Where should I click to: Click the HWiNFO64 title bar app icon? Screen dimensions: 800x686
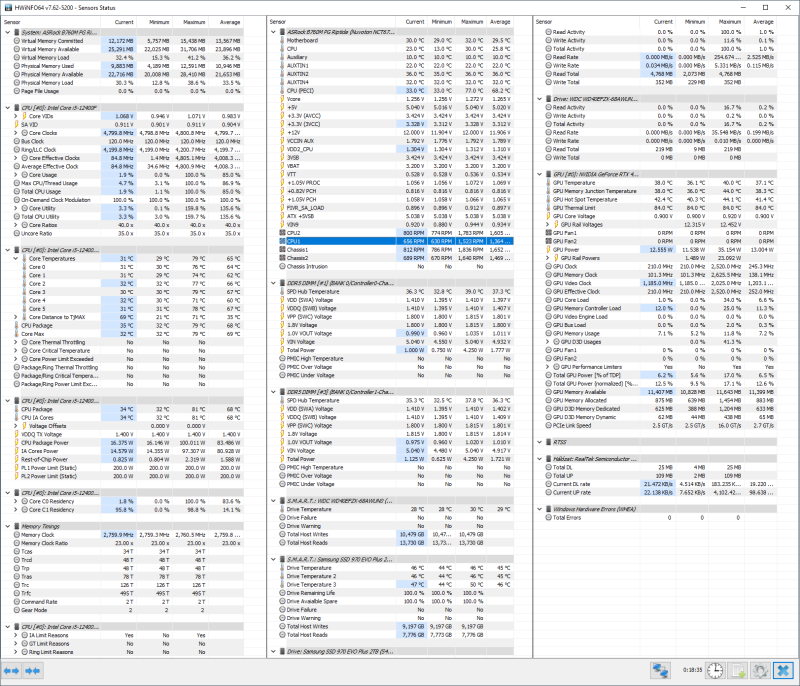click(8, 8)
